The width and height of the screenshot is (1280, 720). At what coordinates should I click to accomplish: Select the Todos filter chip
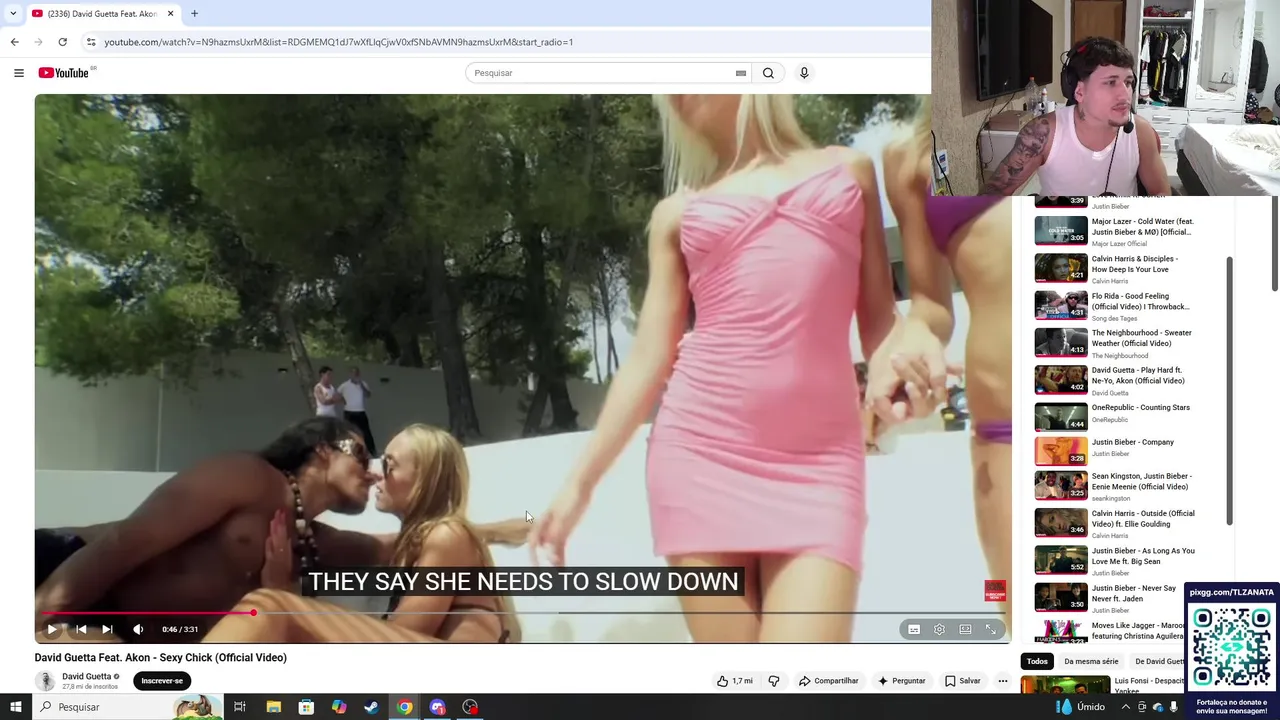1037,661
